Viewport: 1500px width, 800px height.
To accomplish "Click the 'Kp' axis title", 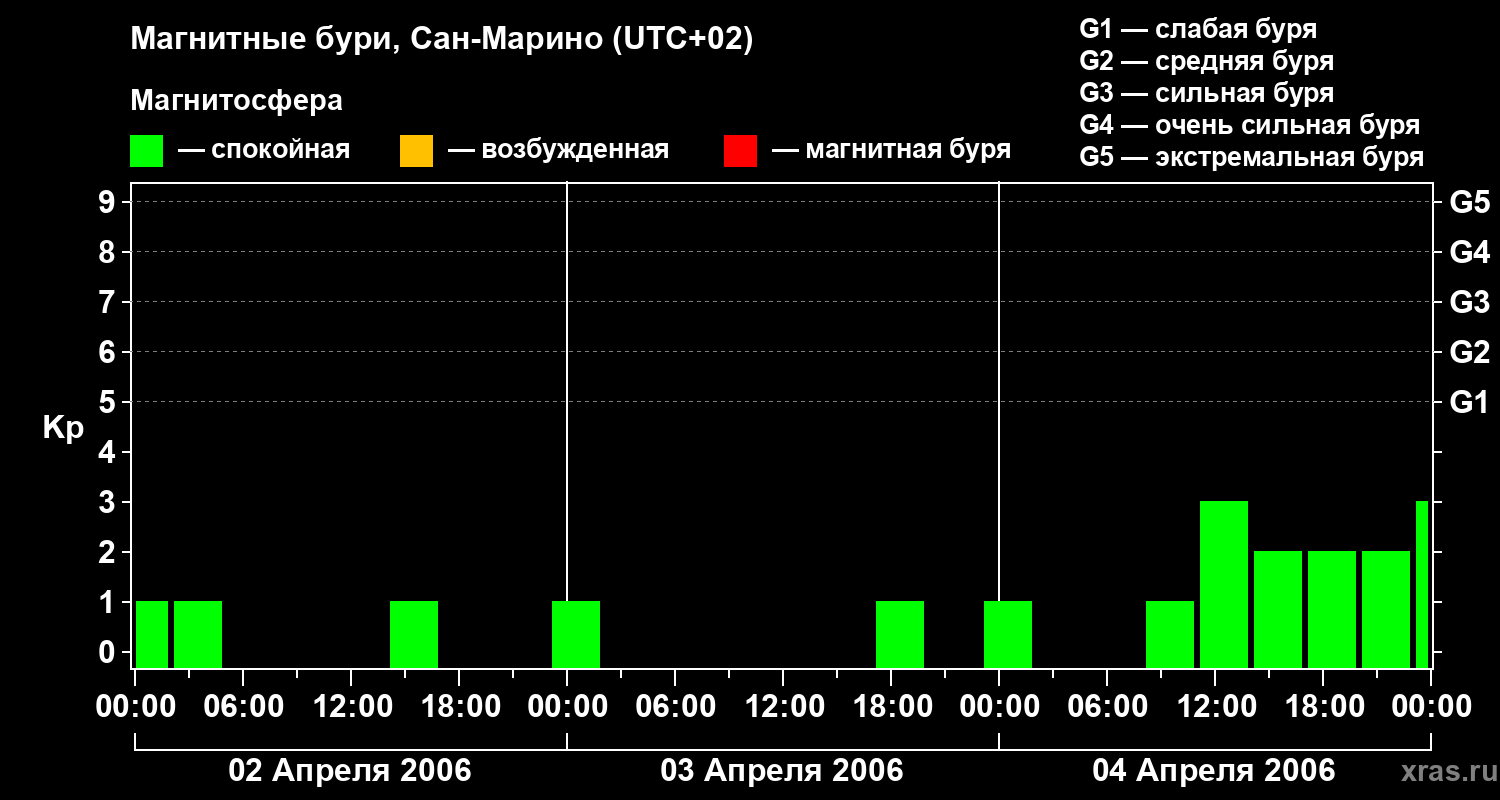I will pyautogui.click(x=64, y=428).
